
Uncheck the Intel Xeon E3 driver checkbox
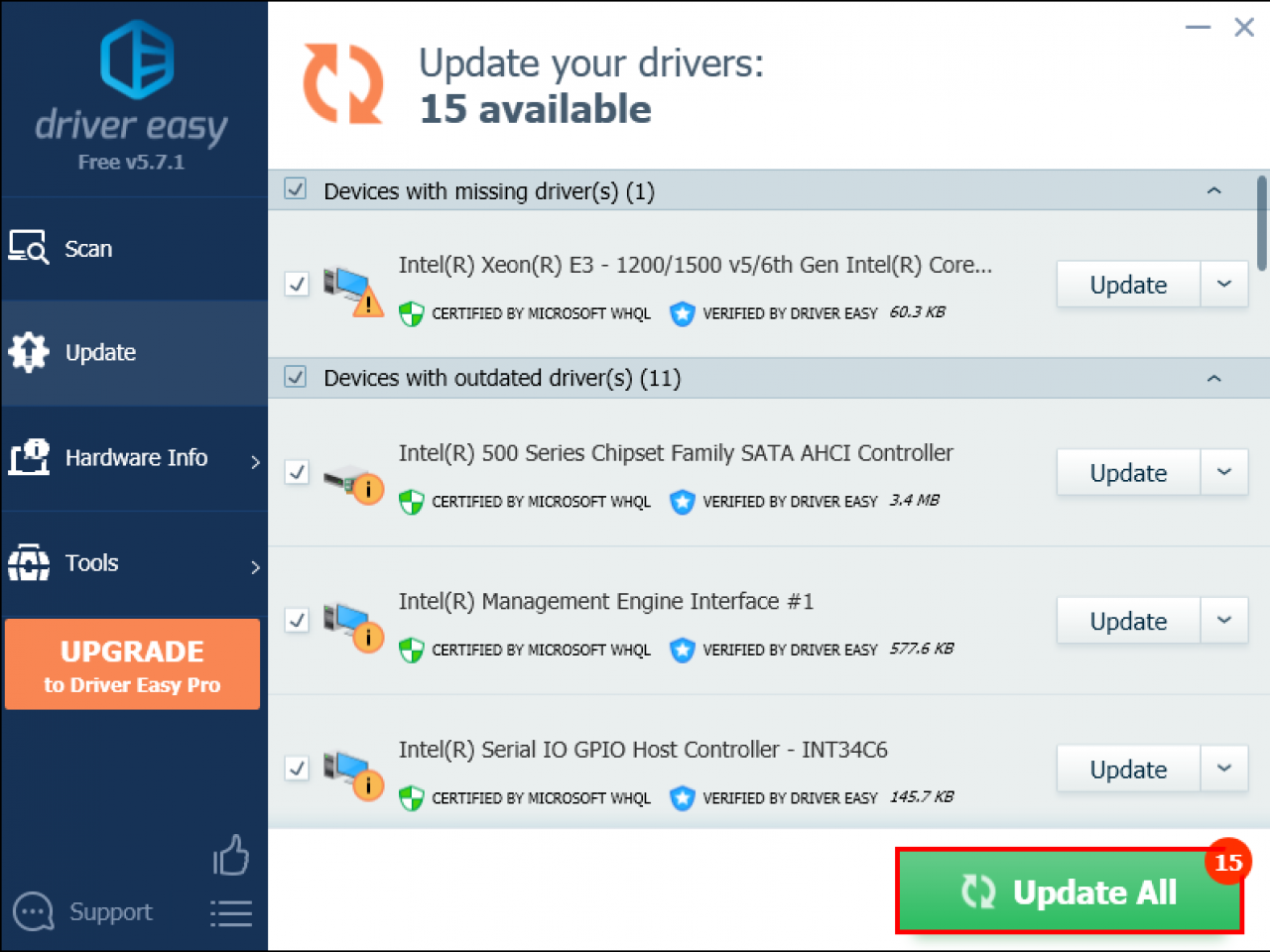(296, 284)
